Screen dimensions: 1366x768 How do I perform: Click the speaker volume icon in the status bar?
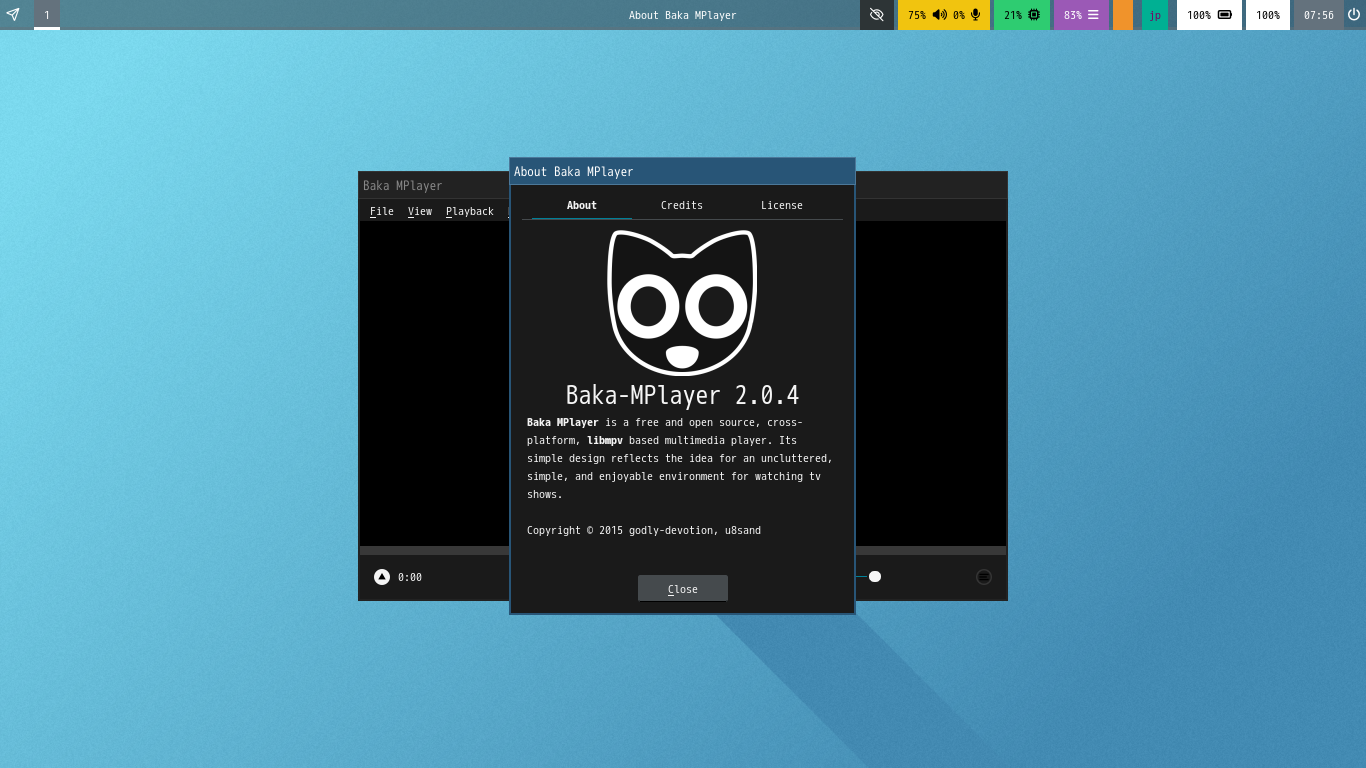(938, 15)
